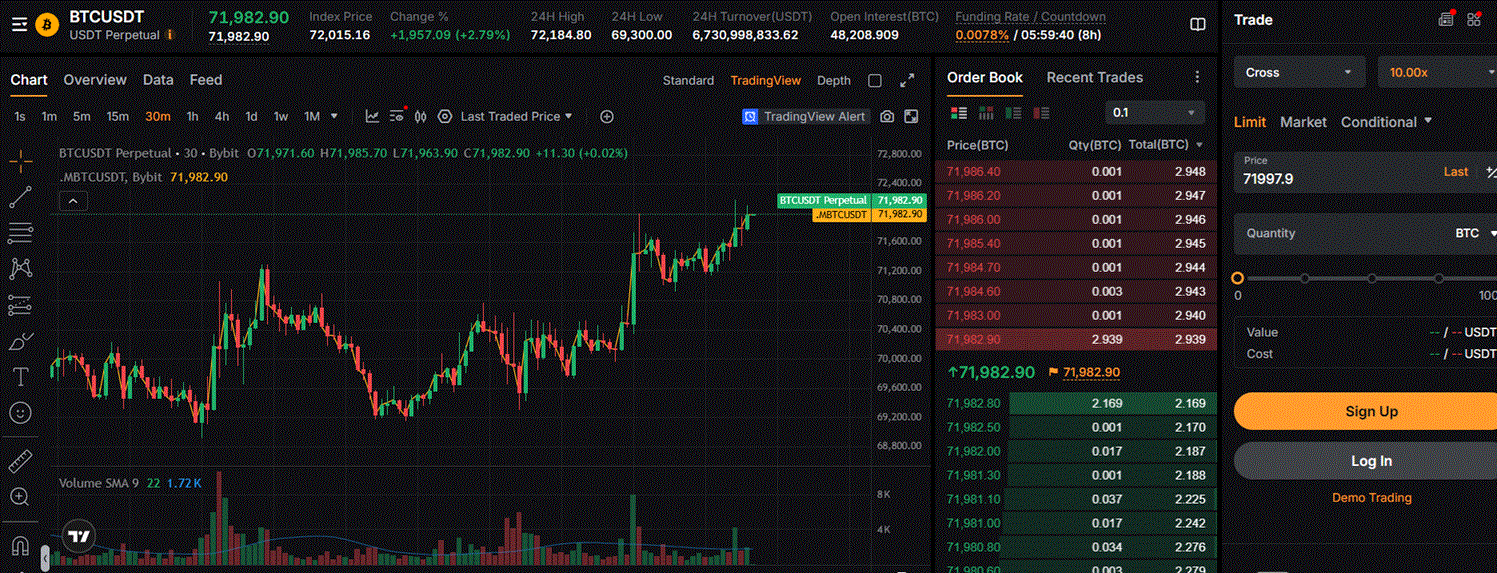Select the Fibonacci retracement lines tool
Image resolution: width=1497 pixels, height=573 pixels.
[20, 233]
